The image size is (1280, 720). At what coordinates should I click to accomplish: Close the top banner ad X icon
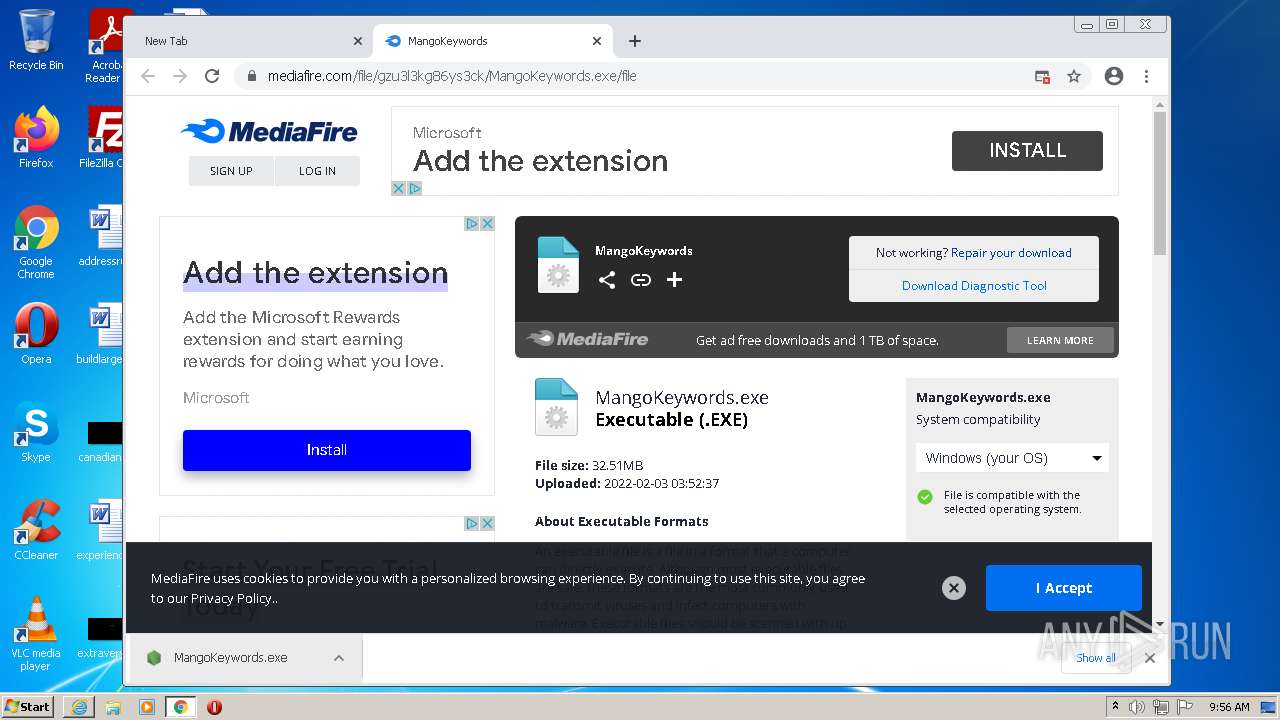(398, 188)
